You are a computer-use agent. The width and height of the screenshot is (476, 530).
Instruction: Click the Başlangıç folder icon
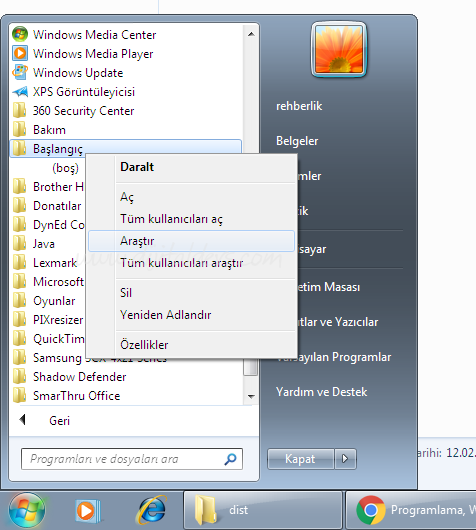click(19, 148)
